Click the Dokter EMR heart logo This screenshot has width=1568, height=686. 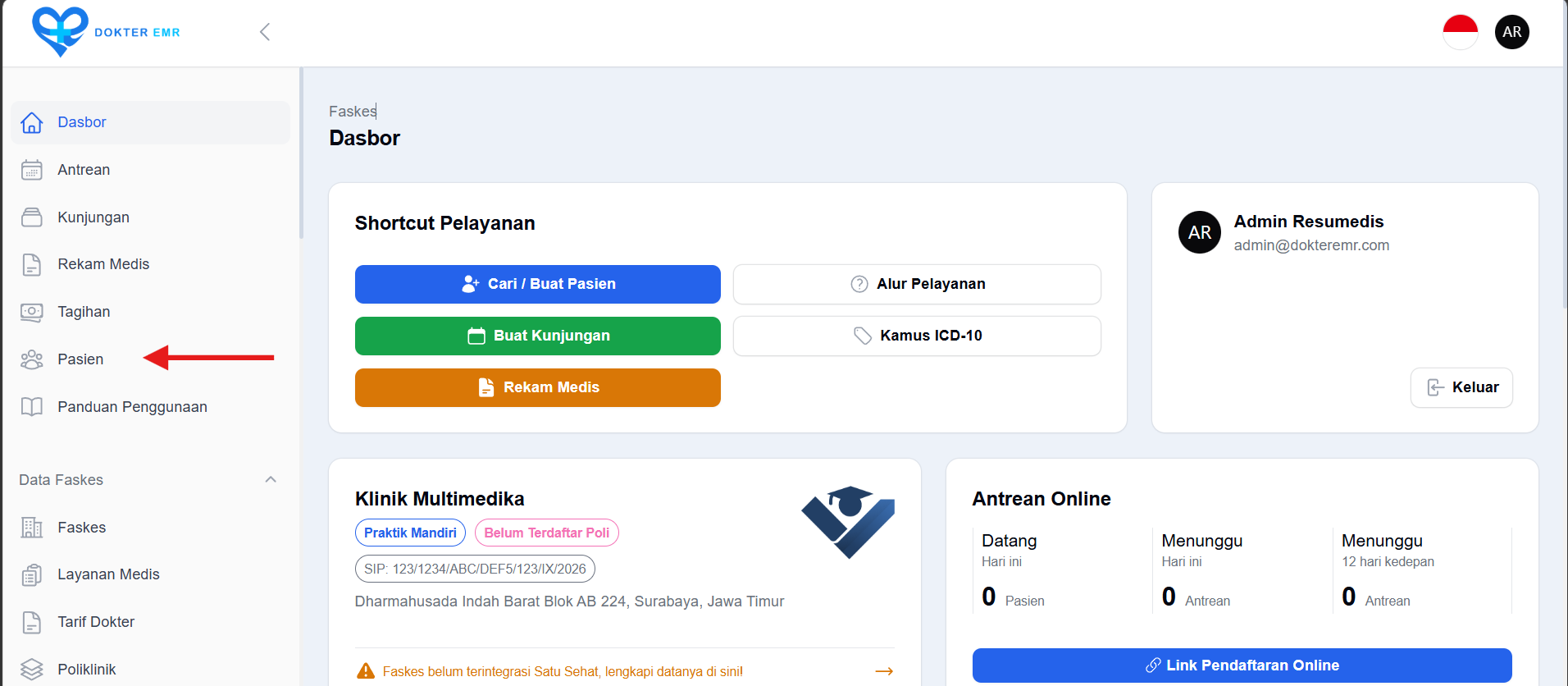(x=60, y=32)
